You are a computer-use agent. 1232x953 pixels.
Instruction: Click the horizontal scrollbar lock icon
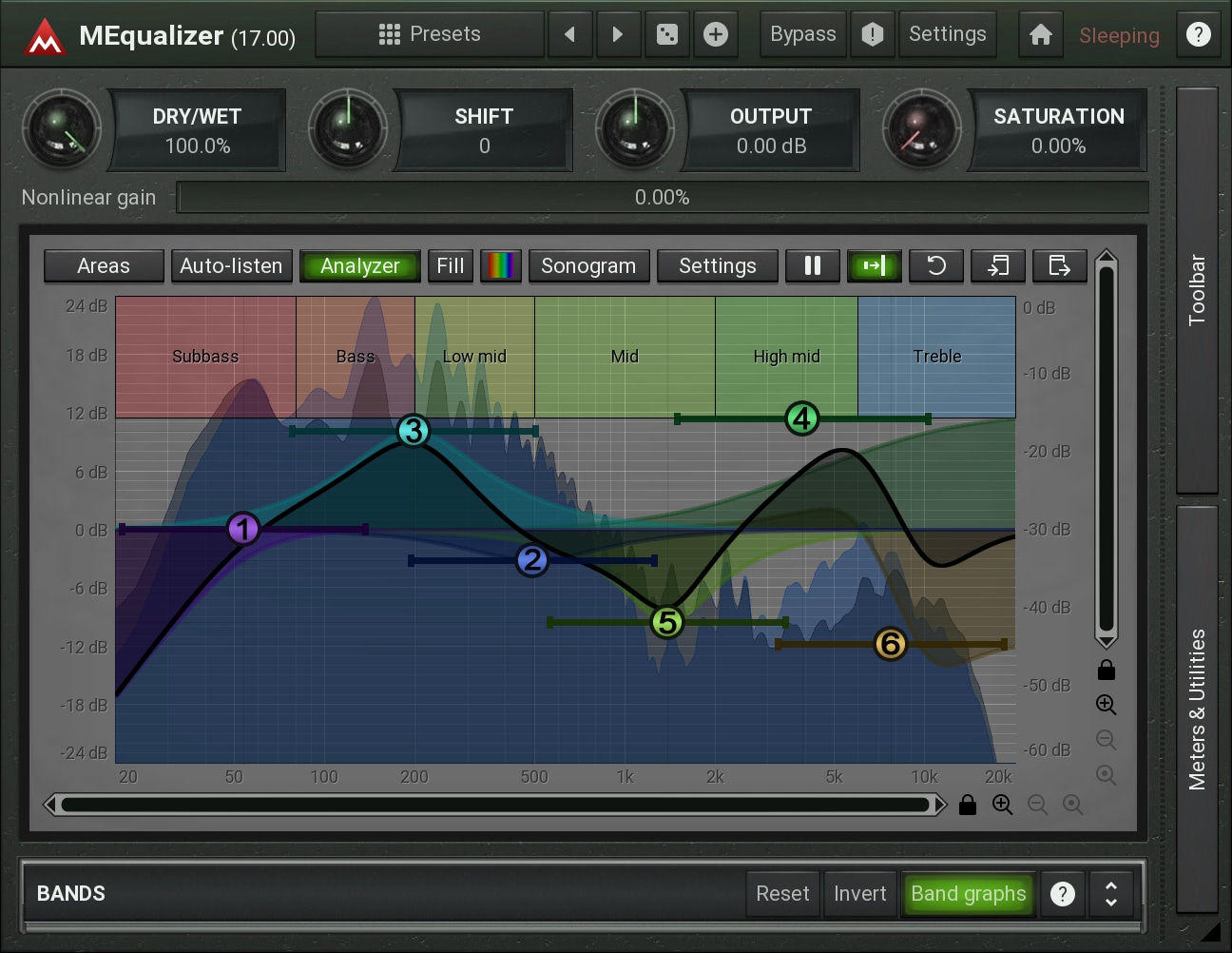(968, 806)
